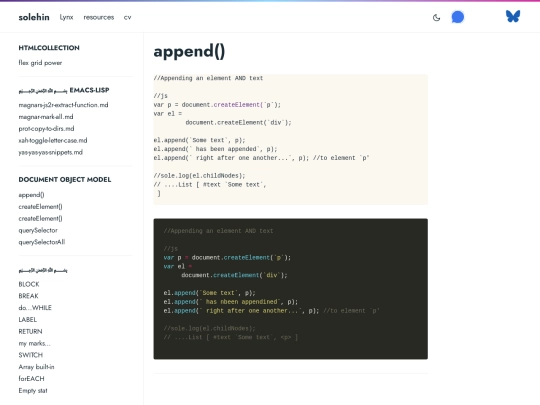Image resolution: width=540 pixels, height=405 pixels.
Task: Open the Lynx nav item
Action: click(x=66, y=17)
